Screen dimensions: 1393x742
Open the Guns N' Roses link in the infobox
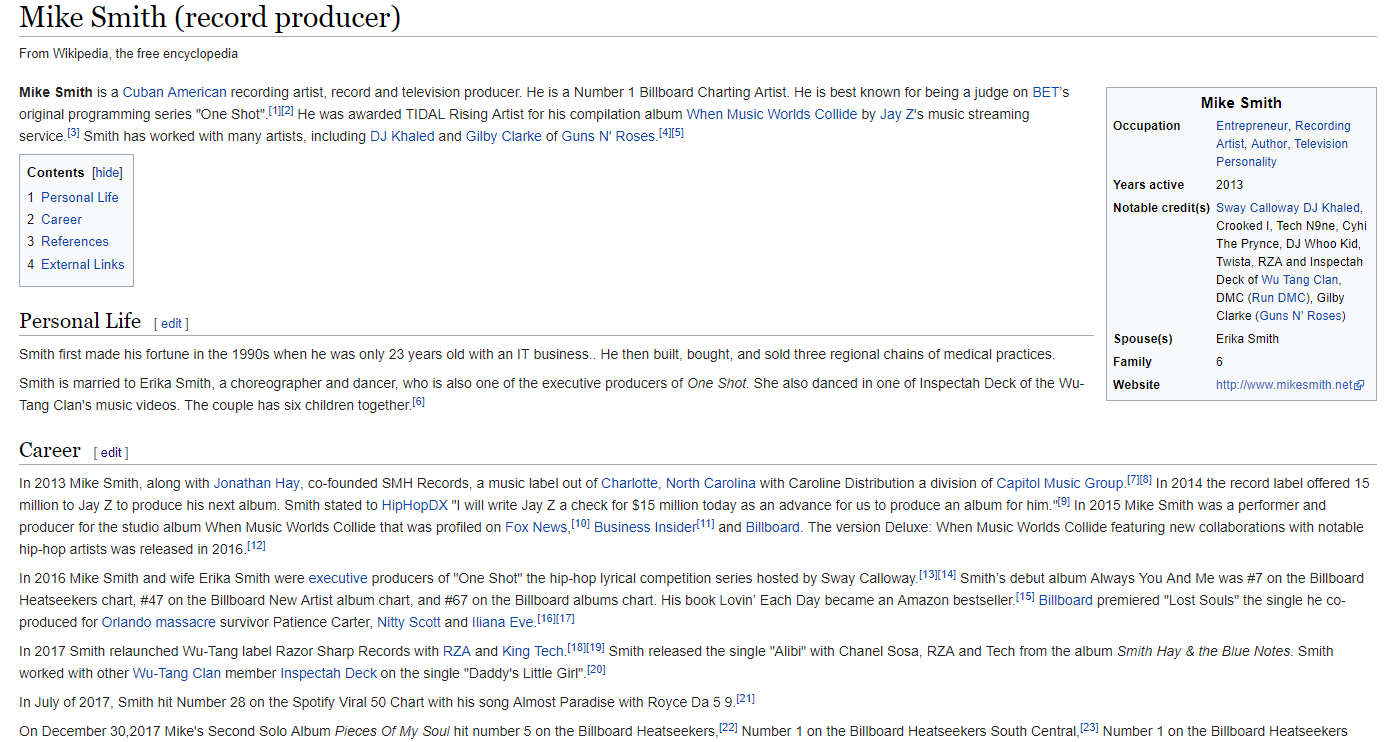[1299, 316]
